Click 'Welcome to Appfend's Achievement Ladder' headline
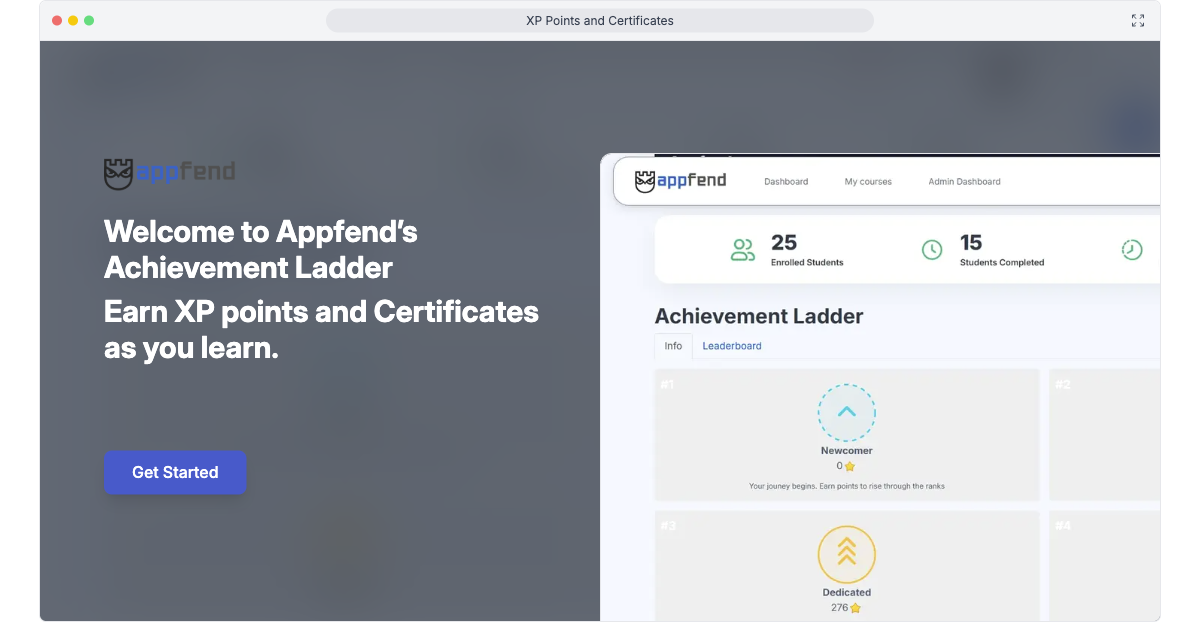 pyautogui.click(x=261, y=250)
